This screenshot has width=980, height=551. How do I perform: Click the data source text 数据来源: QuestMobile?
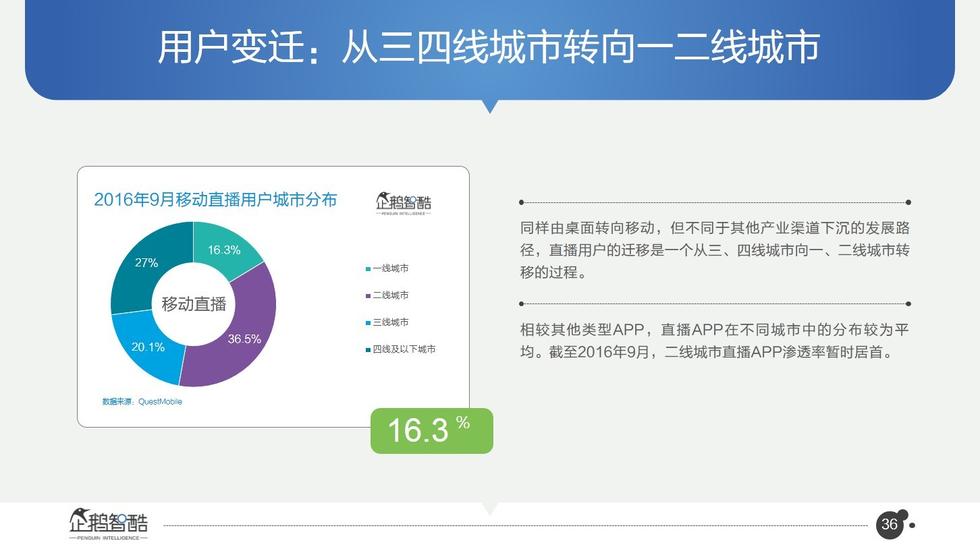tap(142, 402)
